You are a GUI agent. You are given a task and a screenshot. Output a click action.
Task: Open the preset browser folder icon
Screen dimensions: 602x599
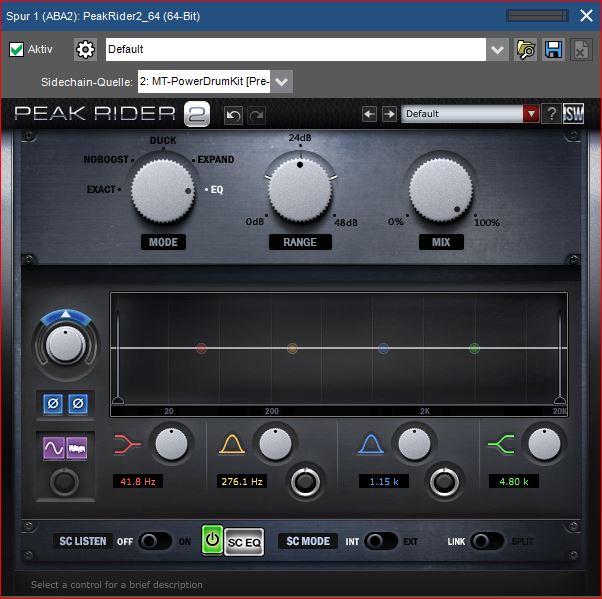pyautogui.click(x=525, y=49)
